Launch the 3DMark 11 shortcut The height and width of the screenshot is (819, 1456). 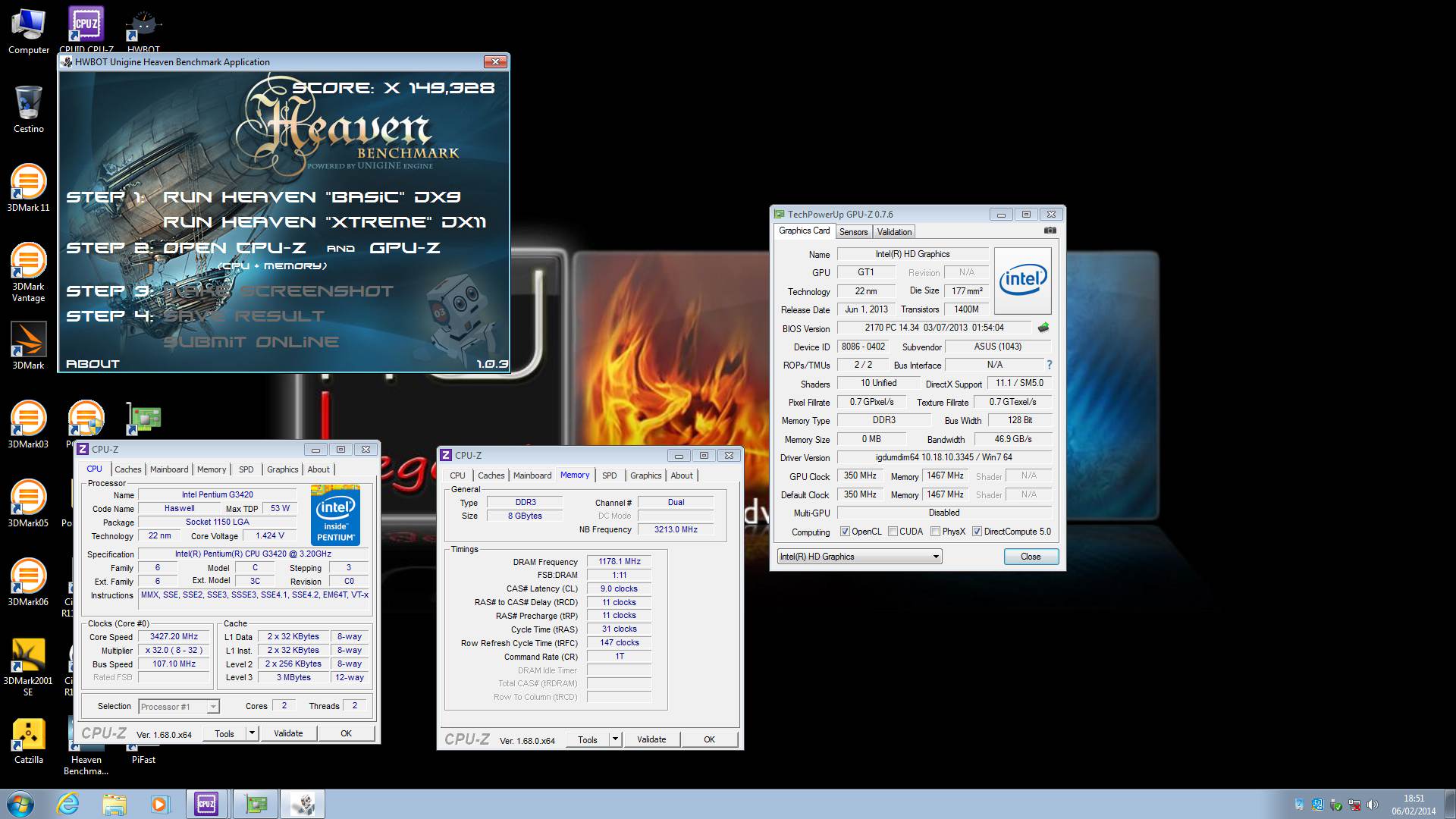click(x=29, y=188)
